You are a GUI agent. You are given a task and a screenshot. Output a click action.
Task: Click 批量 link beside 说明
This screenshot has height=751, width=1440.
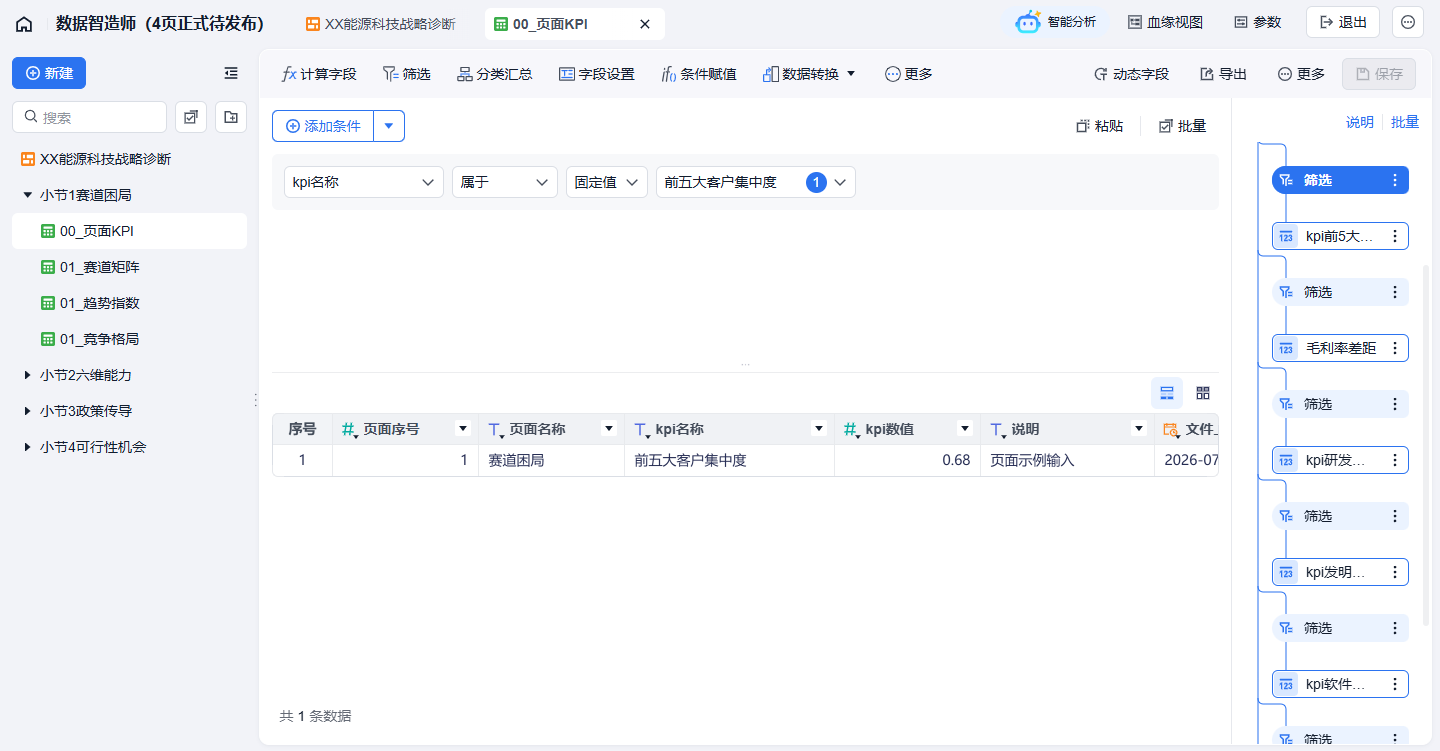click(x=1405, y=122)
